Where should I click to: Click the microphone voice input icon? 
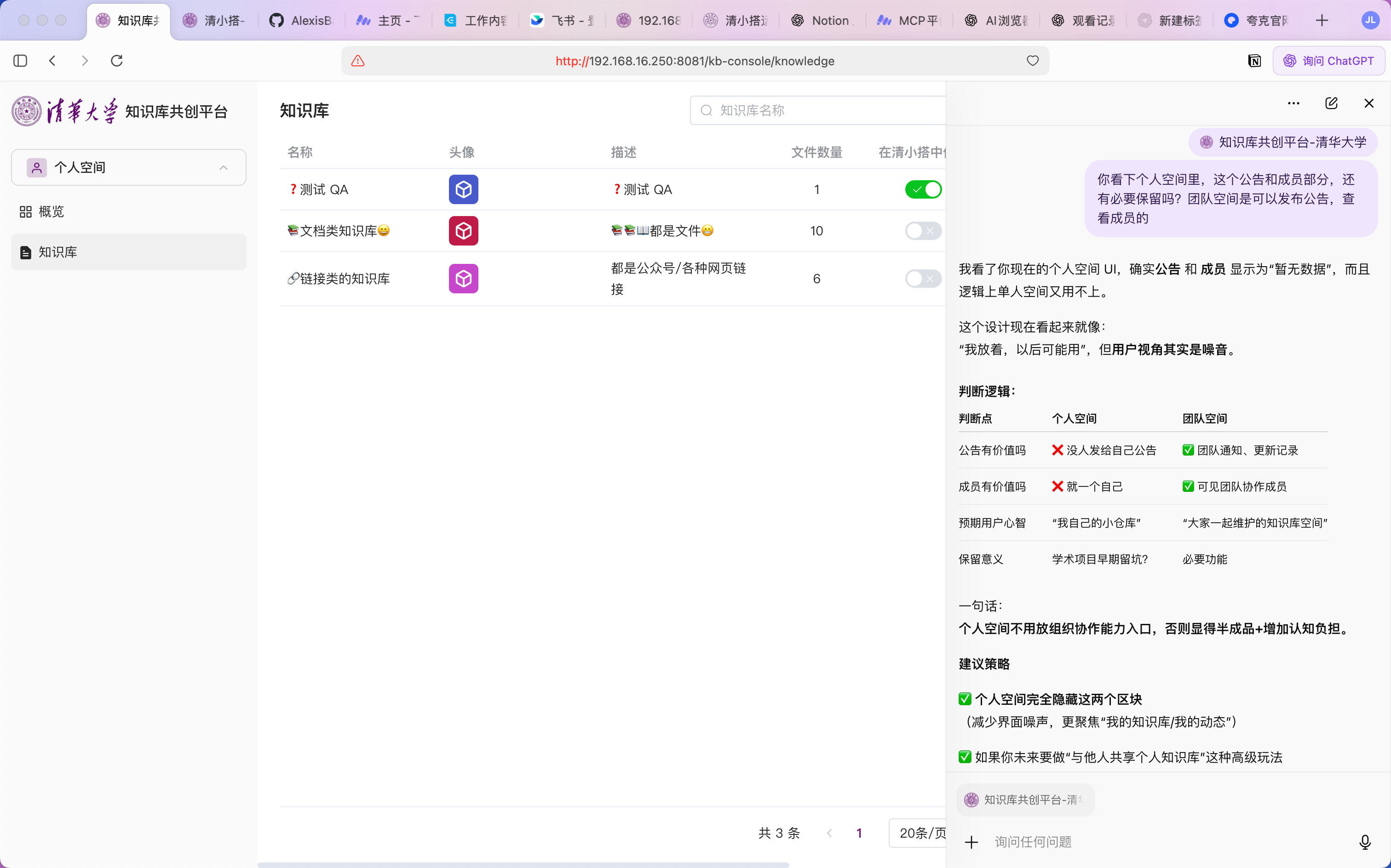(1365, 842)
